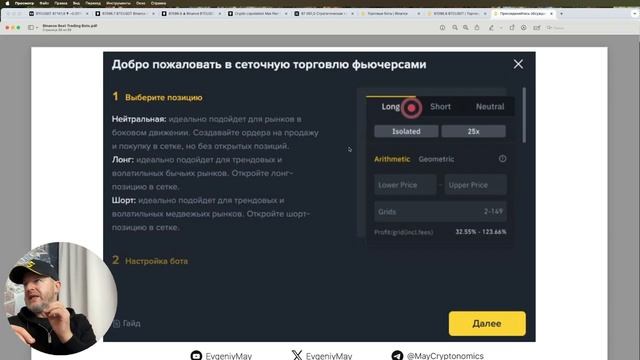Viewport: 640px width, 360px height.
Task: Click the 25x leverage button
Action: coord(473,131)
